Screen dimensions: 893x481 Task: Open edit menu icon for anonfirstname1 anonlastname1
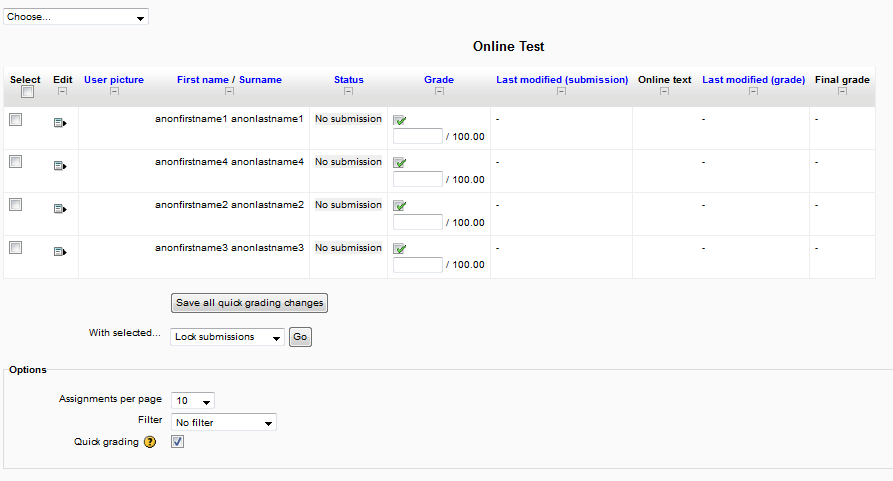[x=60, y=122]
